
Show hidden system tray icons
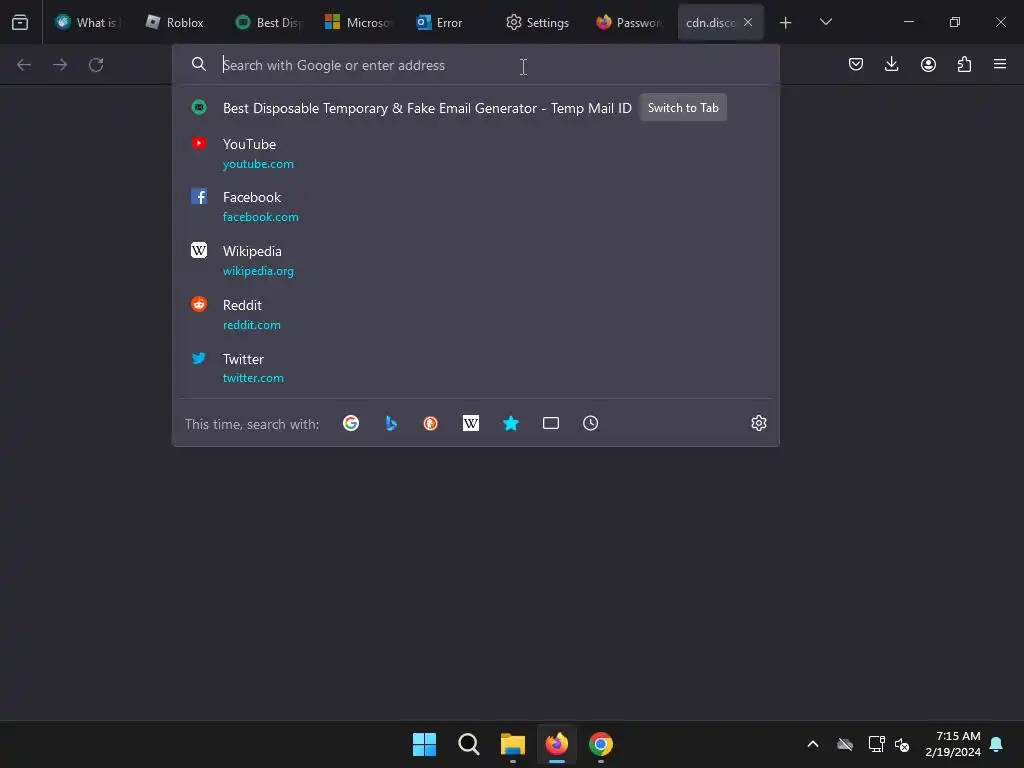point(813,744)
